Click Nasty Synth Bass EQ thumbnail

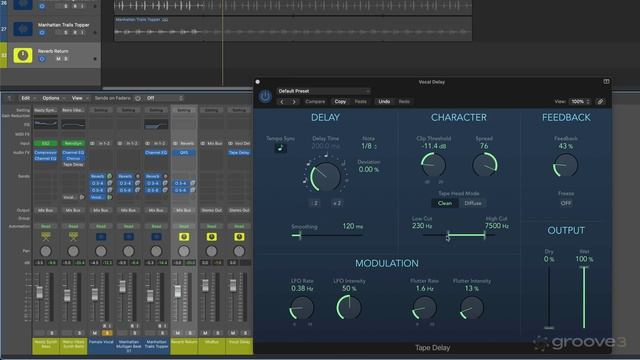click(46, 124)
